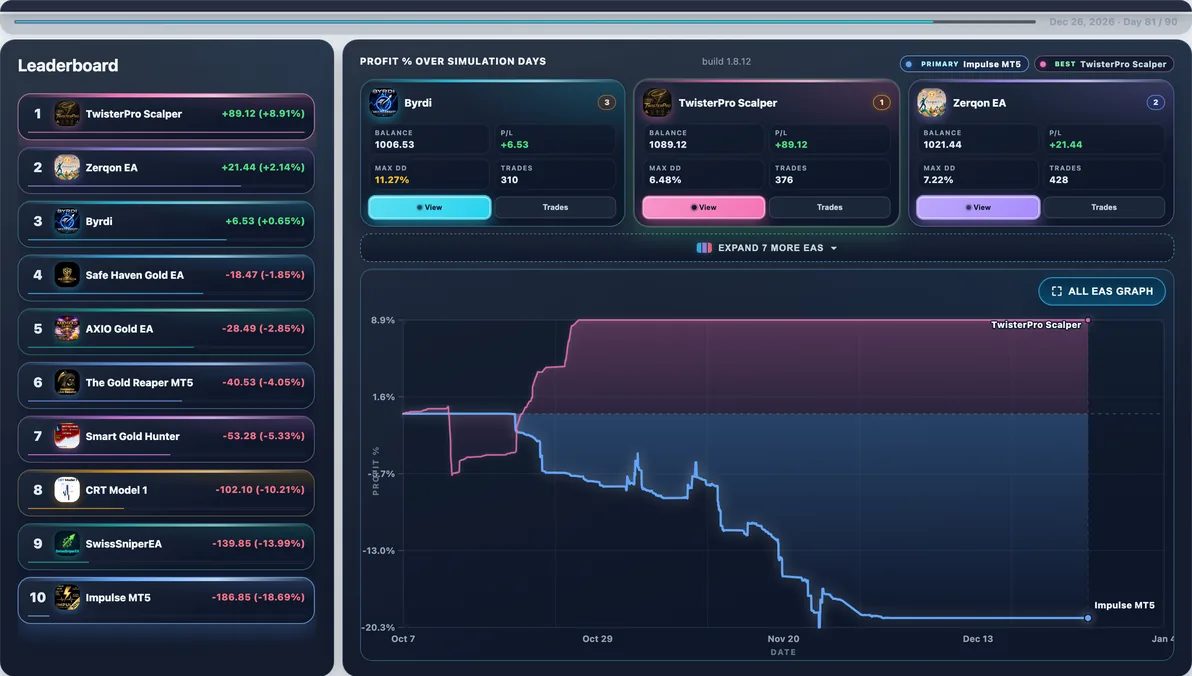Viewport: 1192px width, 676px height.
Task: Click the Leaderboard heading
Action: click(68, 65)
